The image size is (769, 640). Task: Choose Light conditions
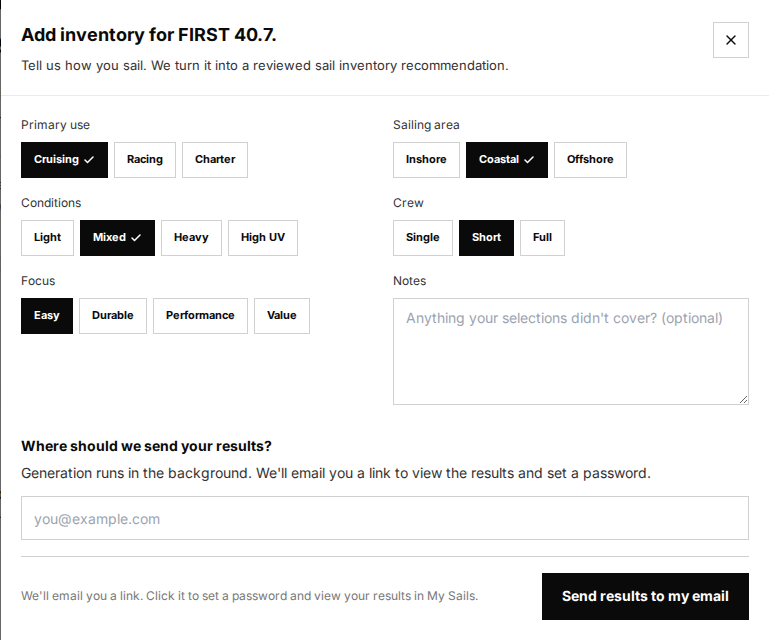point(48,238)
